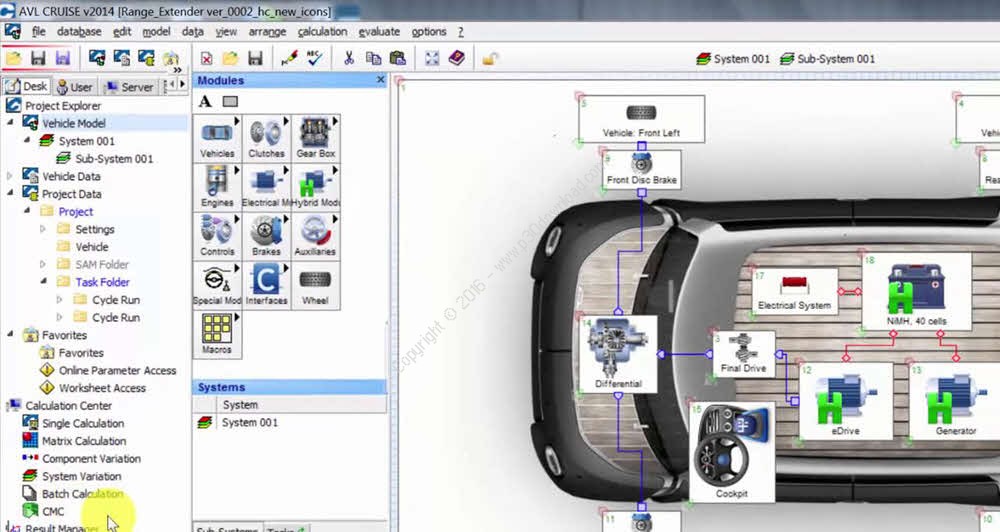Expand the Settings folder node
Image resolution: width=1000 pixels, height=532 pixels.
(x=43, y=228)
